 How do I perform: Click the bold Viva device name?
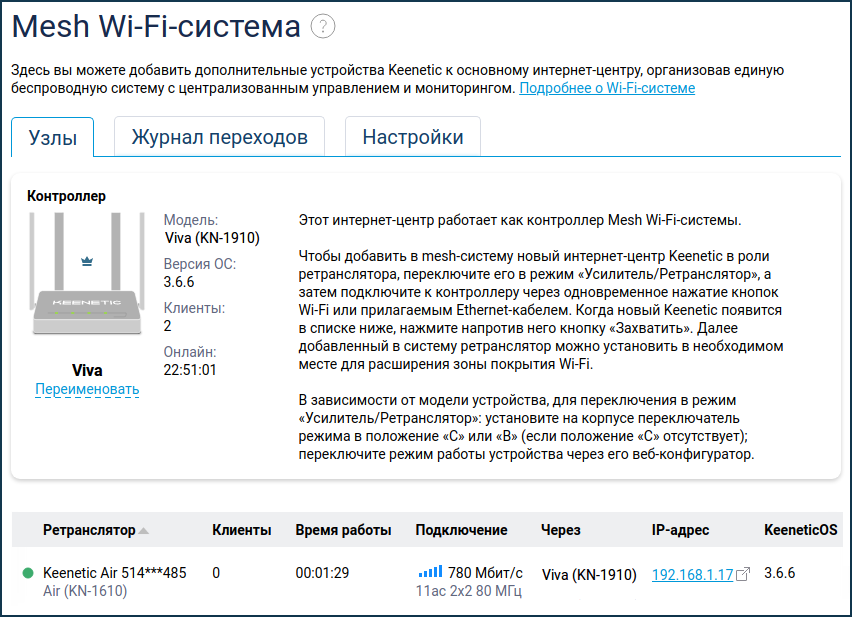coord(87,370)
